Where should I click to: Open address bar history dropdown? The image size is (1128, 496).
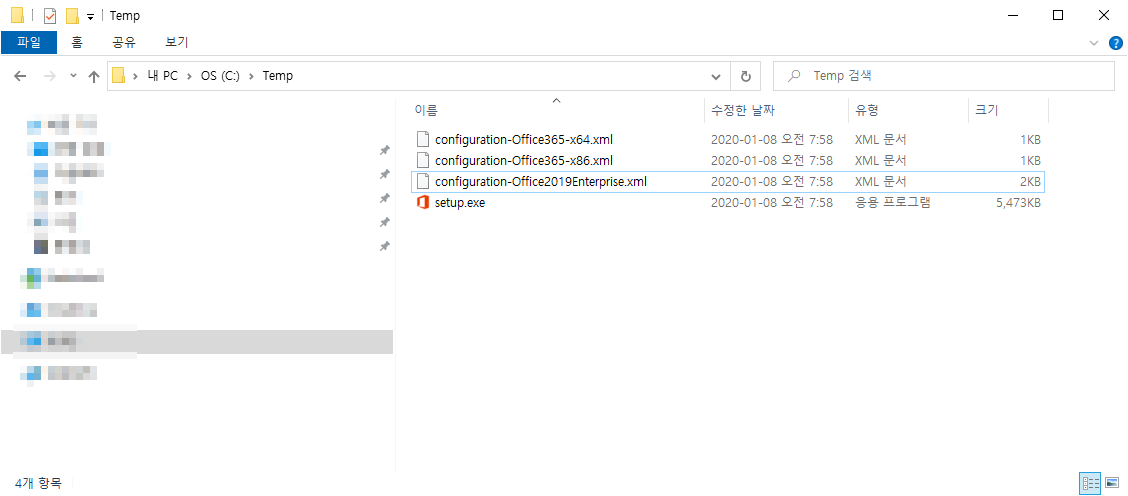point(716,76)
